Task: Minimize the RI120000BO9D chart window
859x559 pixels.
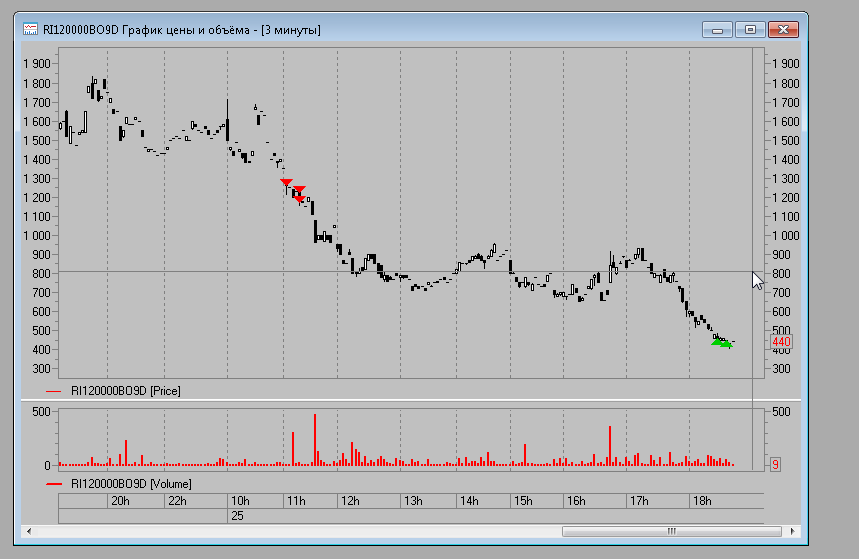Action: coord(717,30)
